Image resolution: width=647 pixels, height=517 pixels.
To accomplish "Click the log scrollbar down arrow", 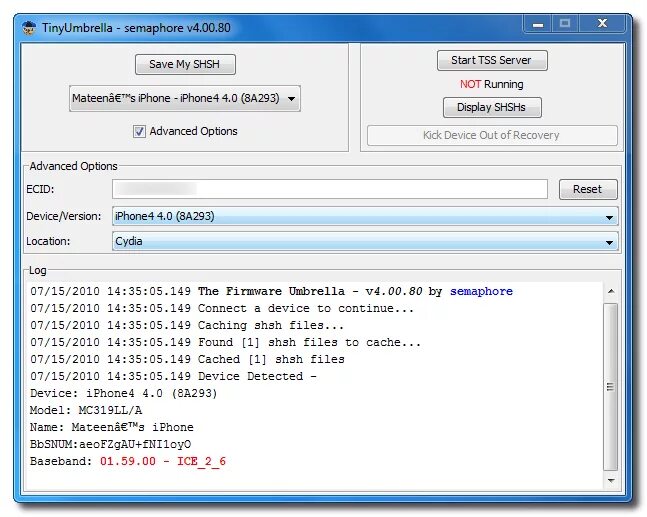I will 611,480.
